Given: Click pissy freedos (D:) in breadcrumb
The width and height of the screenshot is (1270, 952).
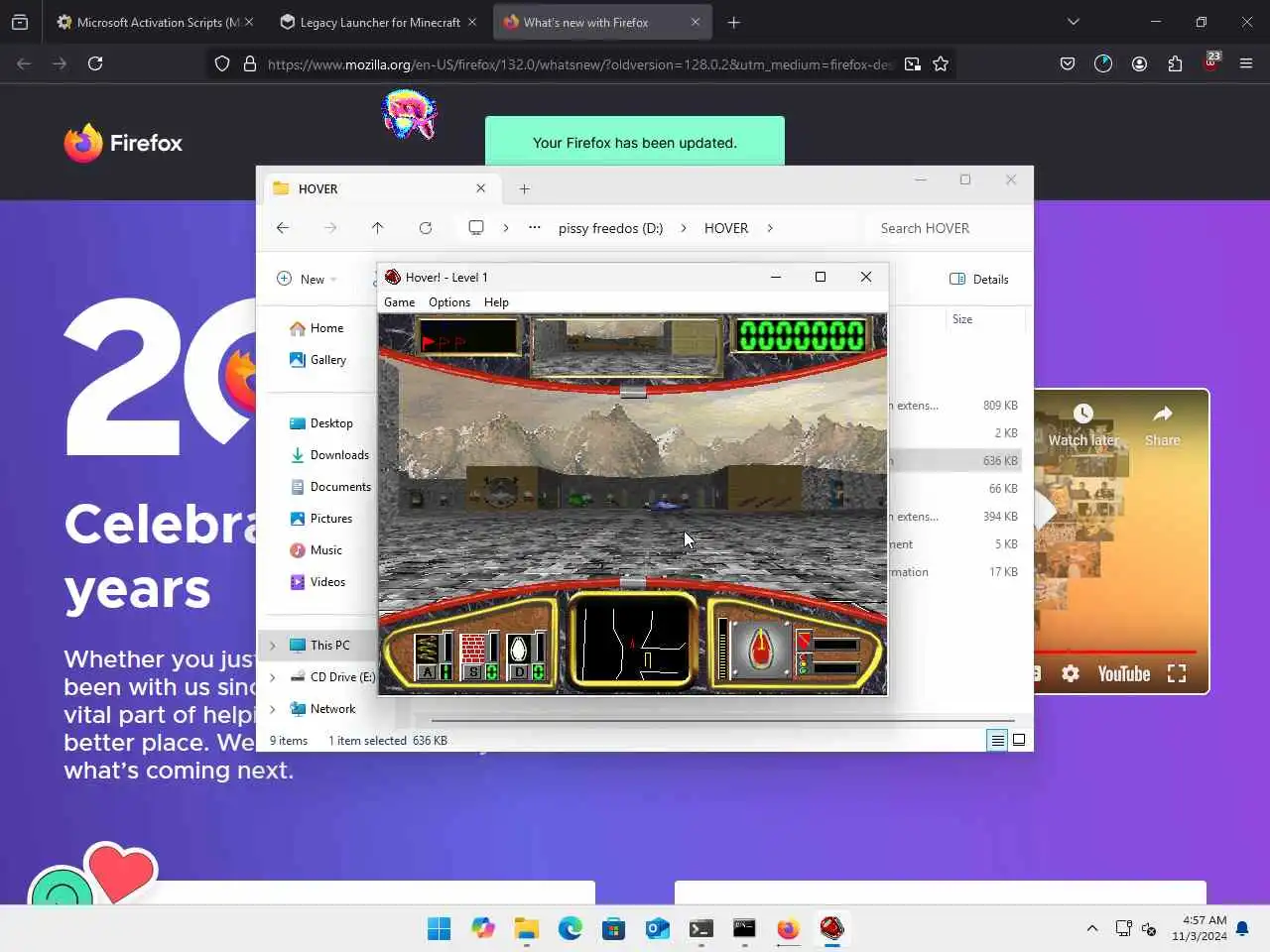Looking at the screenshot, I should 610,228.
